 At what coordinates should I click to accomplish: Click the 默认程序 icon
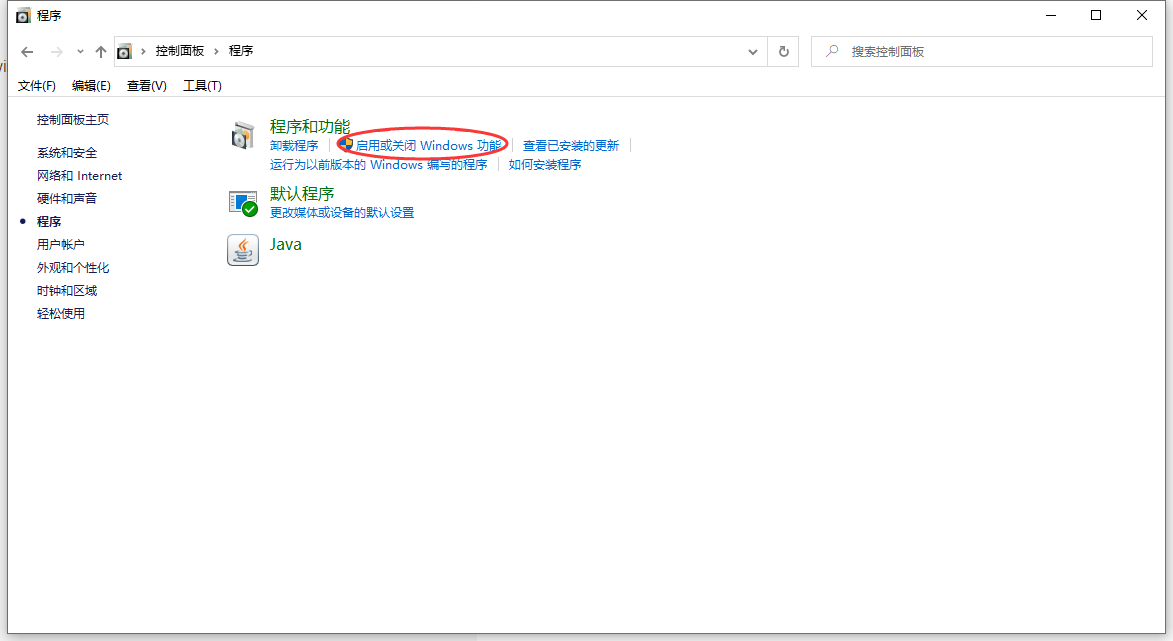click(243, 203)
